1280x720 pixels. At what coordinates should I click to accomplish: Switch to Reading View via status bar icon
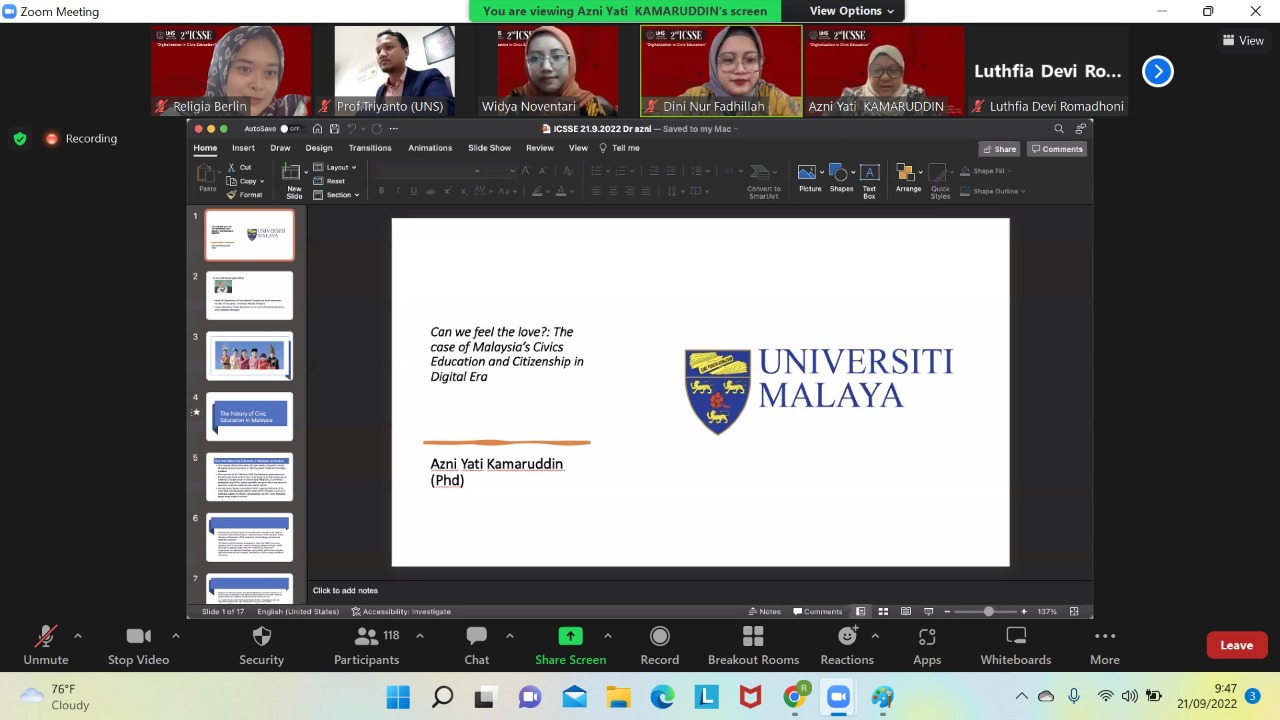[x=907, y=611]
